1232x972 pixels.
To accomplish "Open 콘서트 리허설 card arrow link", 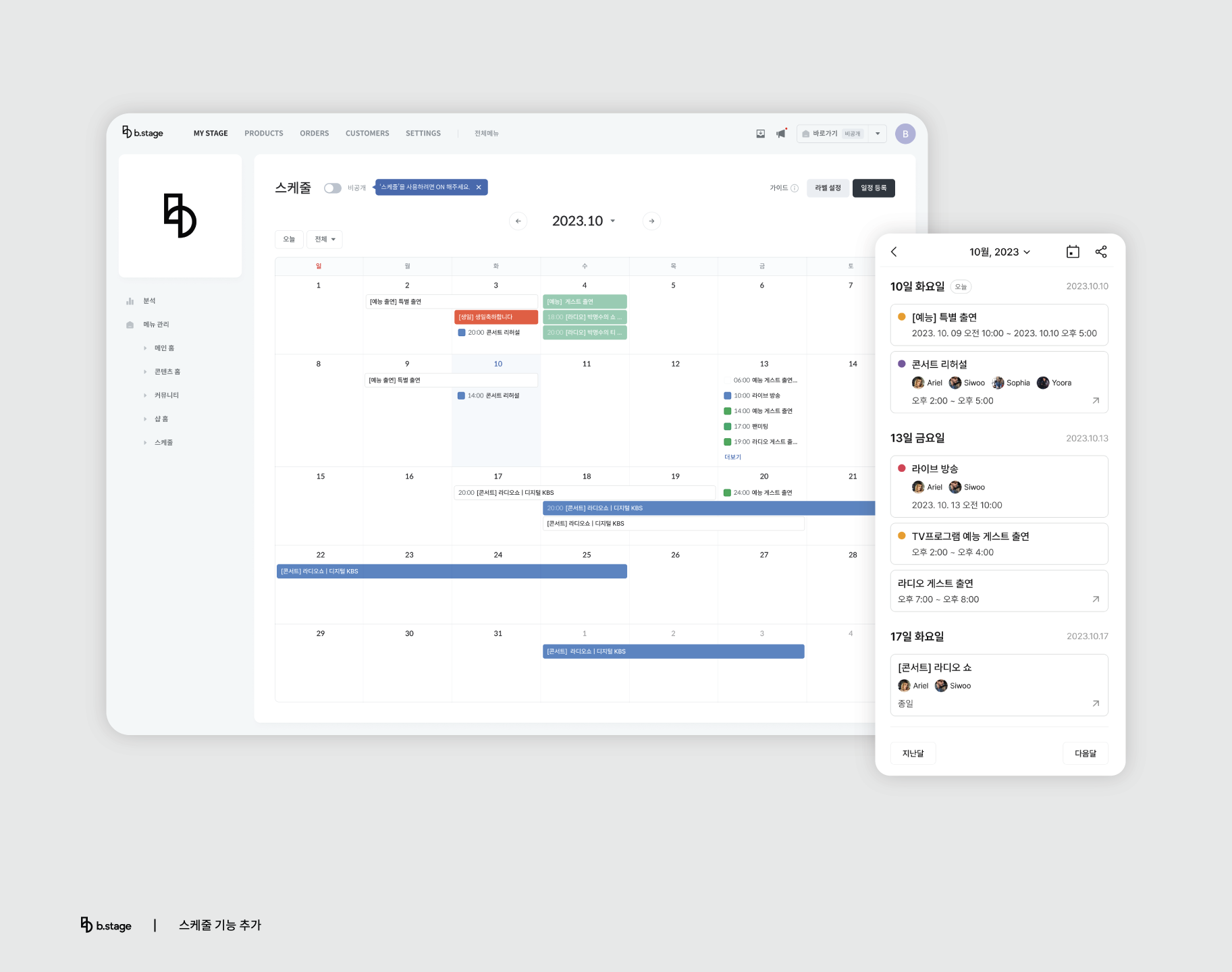I will pyautogui.click(x=1096, y=401).
